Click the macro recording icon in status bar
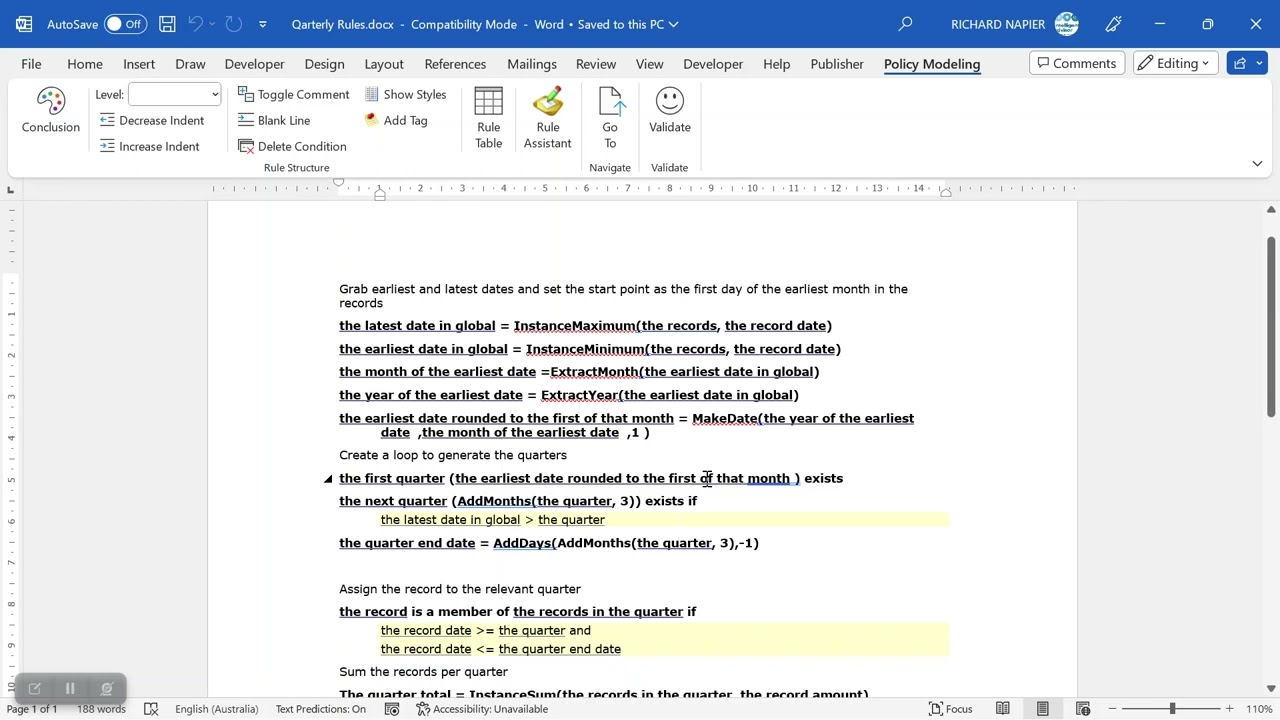1280x720 pixels. click(392, 709)
